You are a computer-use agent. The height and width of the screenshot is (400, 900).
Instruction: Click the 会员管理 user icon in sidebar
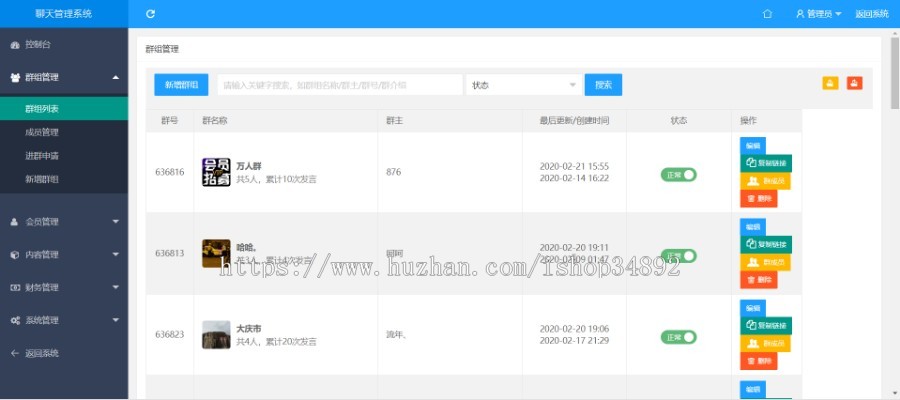15,222
